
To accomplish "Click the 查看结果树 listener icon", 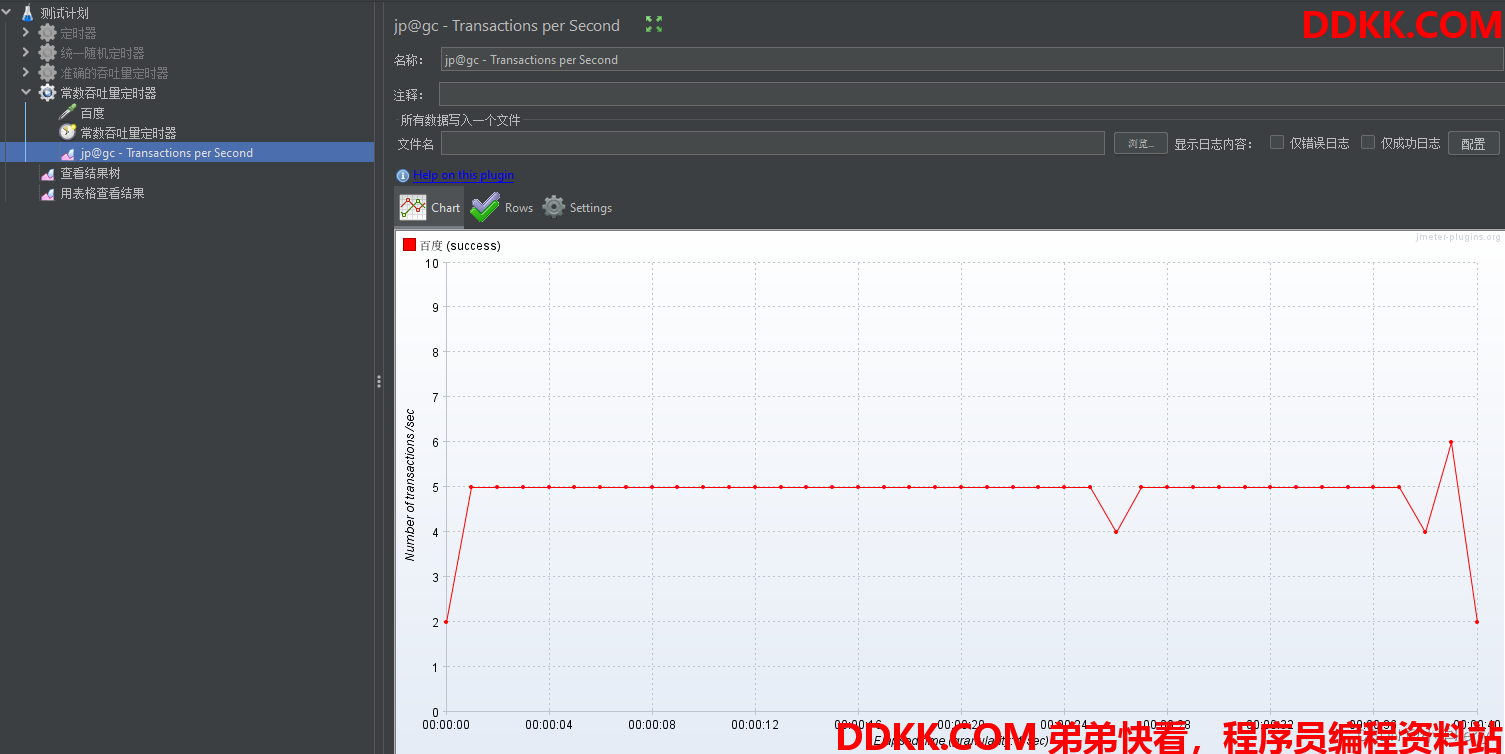I will [47, 173].
